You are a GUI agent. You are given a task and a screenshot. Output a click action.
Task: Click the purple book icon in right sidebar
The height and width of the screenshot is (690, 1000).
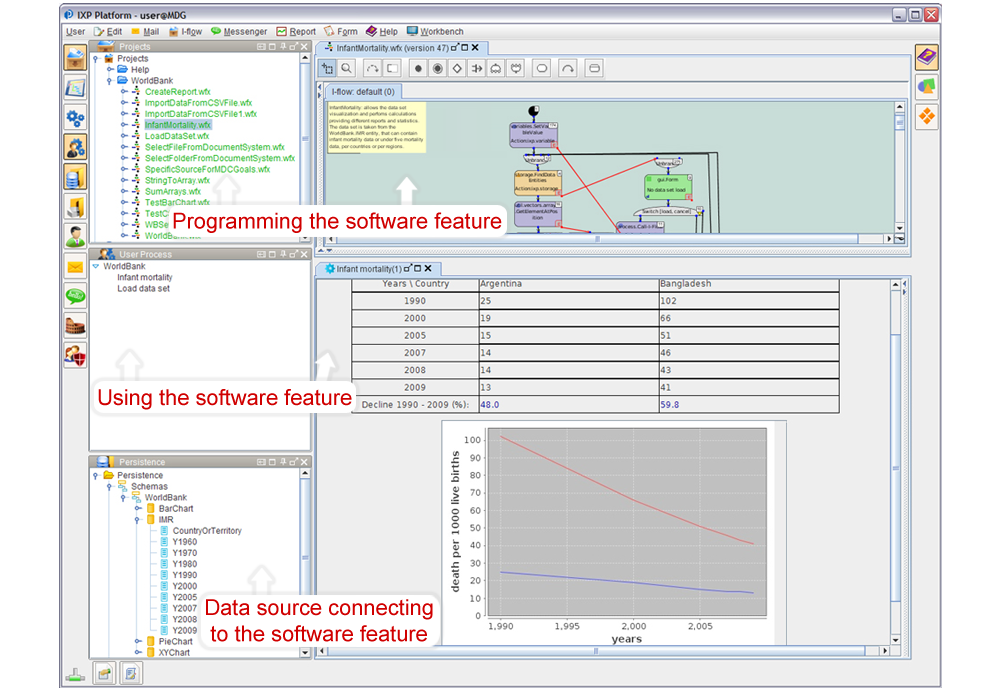926,57
